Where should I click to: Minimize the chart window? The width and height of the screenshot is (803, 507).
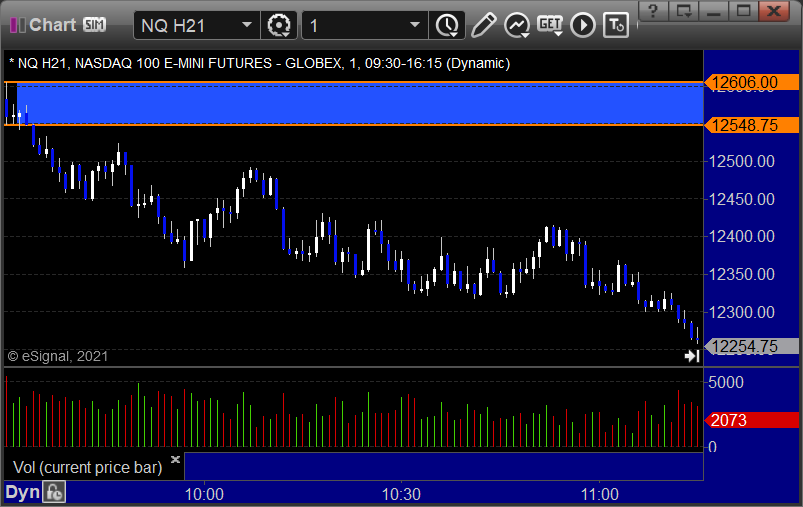tap(713, 10)
